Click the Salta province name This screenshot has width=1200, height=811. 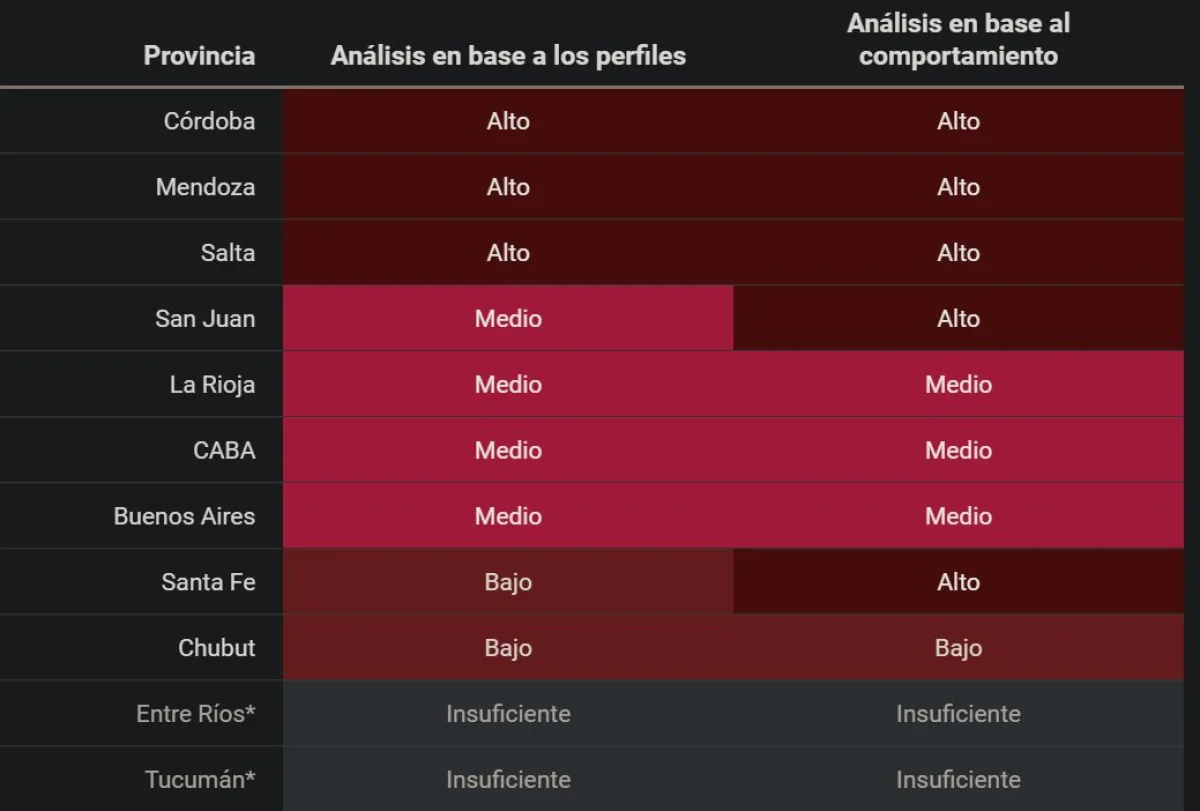227,253
